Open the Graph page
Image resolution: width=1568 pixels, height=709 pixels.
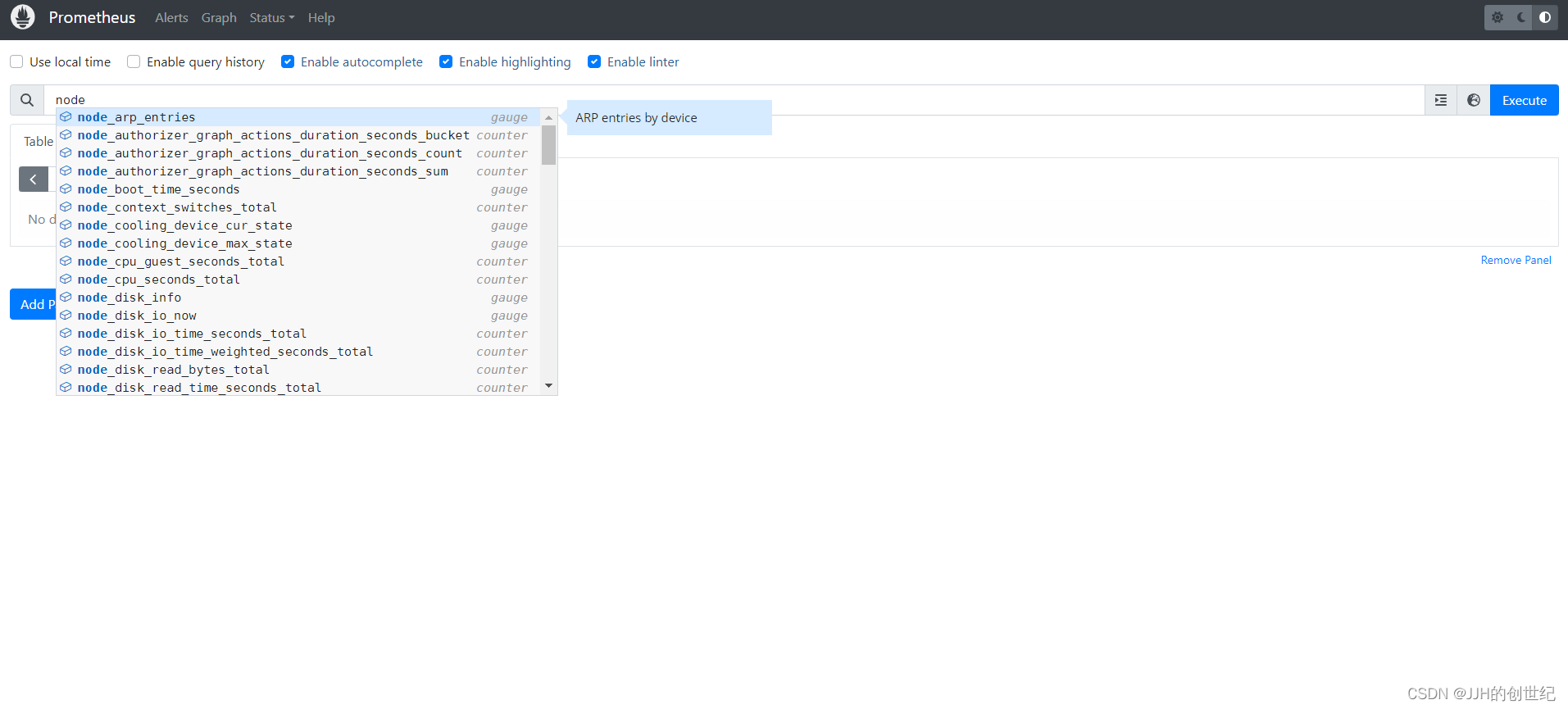coord(219,17)
